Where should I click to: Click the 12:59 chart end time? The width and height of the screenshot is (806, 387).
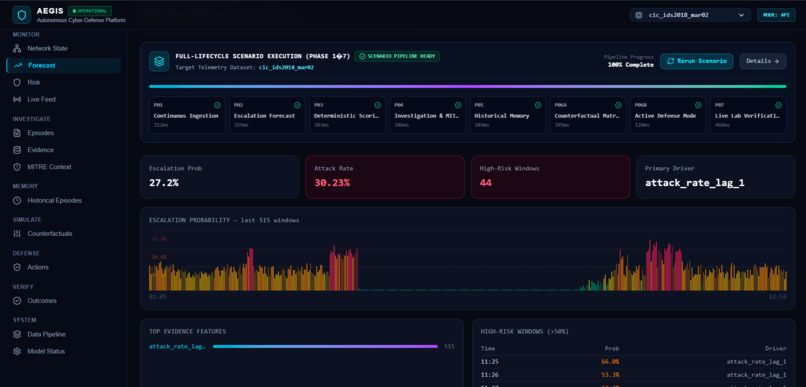[778, 297]
